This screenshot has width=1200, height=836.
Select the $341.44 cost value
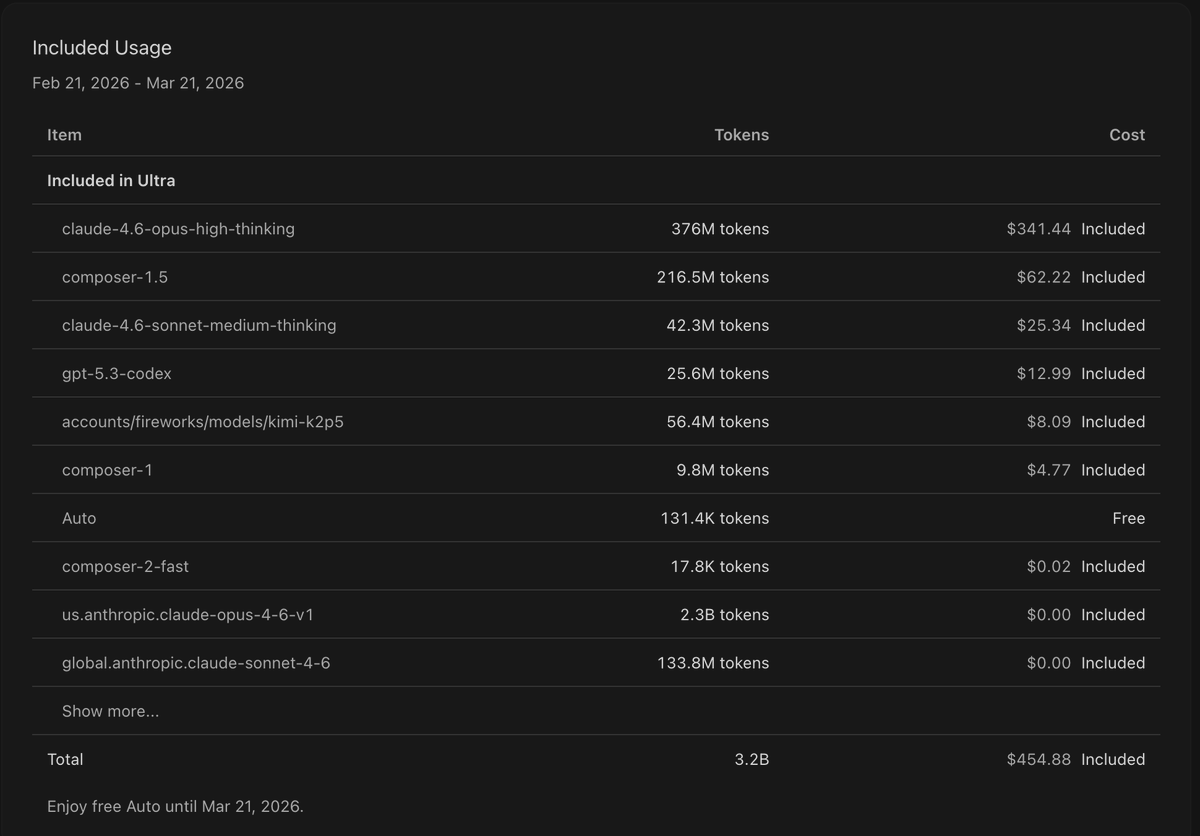[x=1039, y=229]
